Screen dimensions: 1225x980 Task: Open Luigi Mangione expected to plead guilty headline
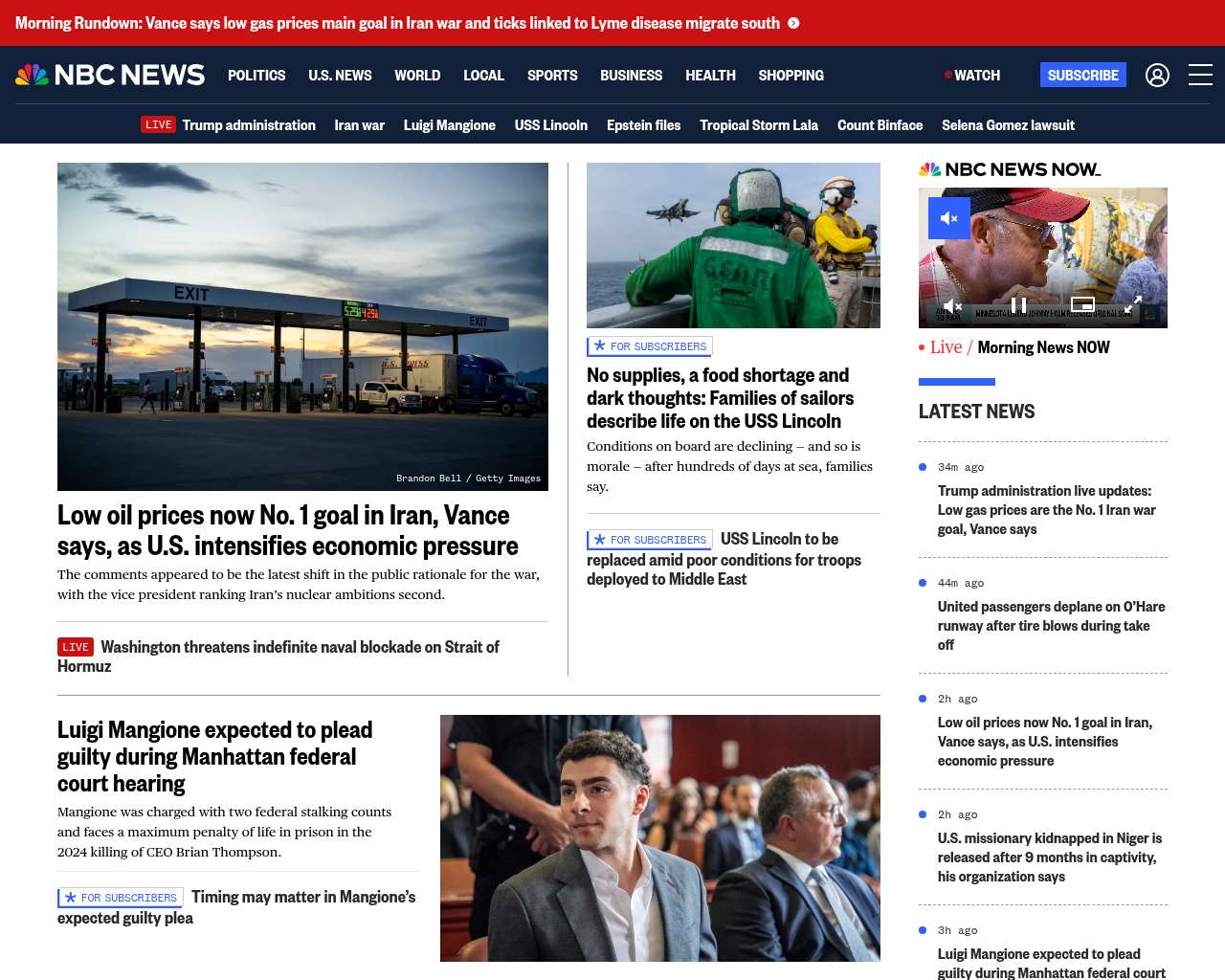coord(214,756)
